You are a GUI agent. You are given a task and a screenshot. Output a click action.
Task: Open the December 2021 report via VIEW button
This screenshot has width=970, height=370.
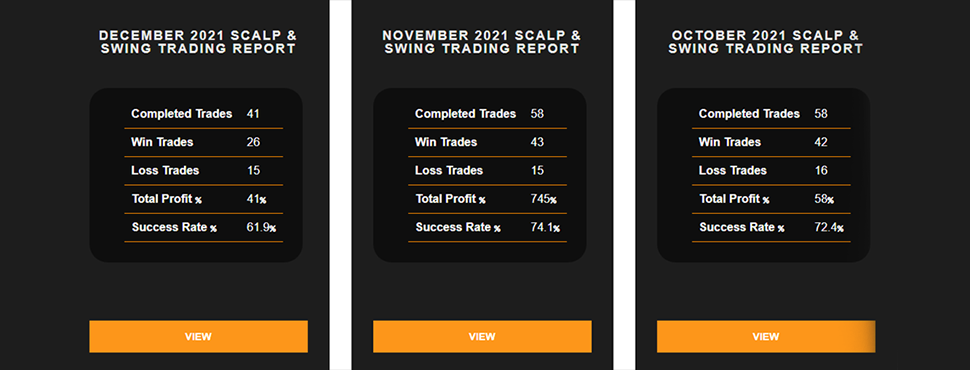pyautogui.click(x=198, y=337)
